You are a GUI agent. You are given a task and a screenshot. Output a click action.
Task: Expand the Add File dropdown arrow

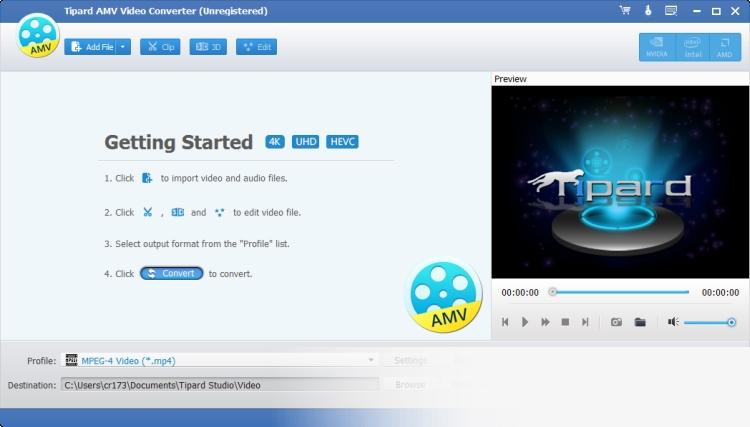tap(123, 47)
